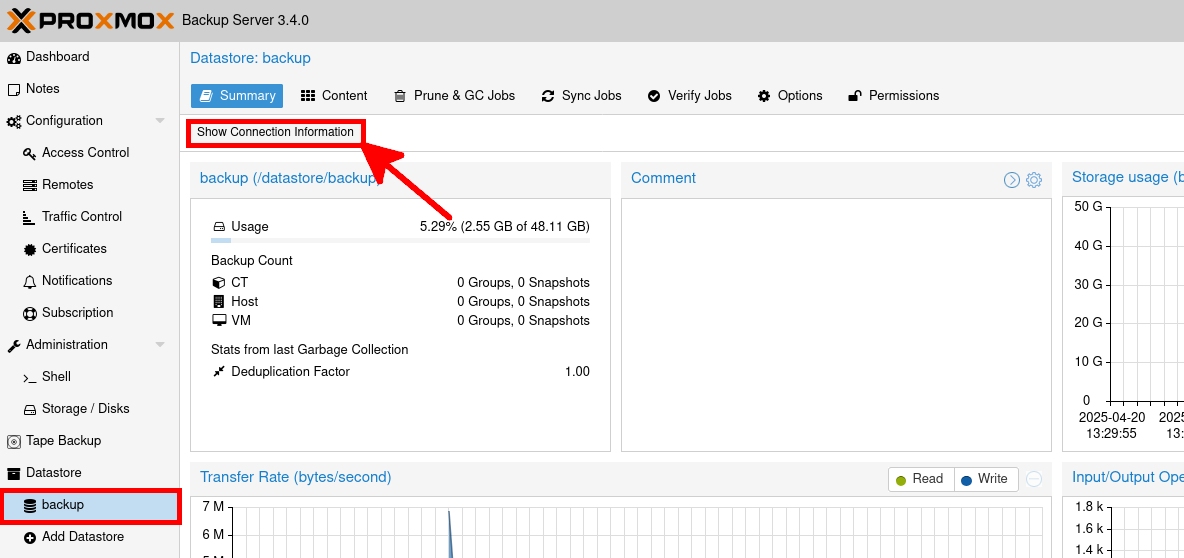Screen dimensions: 1184x558
Task: Open Shell terminal from sidebar
Action: [56, 377]
